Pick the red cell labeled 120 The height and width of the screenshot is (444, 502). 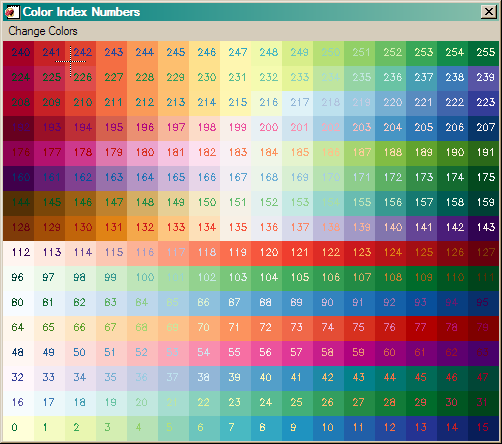pyautogui.click(x=267, y=253)
